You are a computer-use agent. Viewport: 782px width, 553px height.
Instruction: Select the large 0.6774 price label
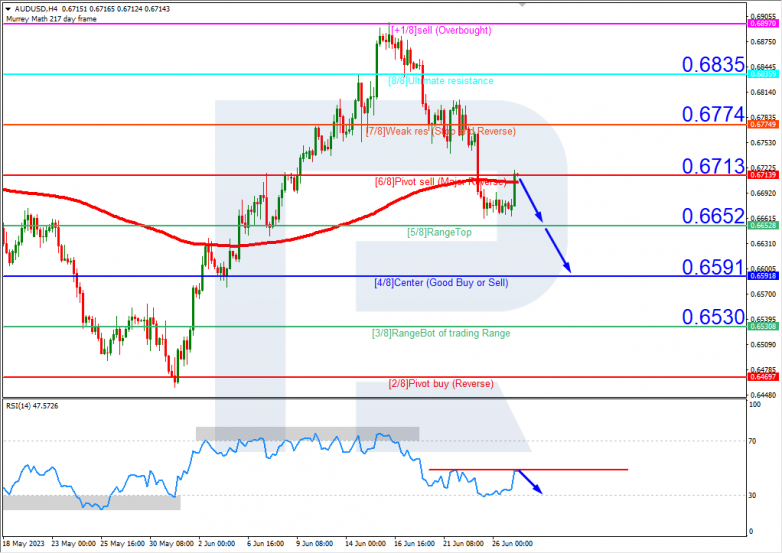click(713, 114)
